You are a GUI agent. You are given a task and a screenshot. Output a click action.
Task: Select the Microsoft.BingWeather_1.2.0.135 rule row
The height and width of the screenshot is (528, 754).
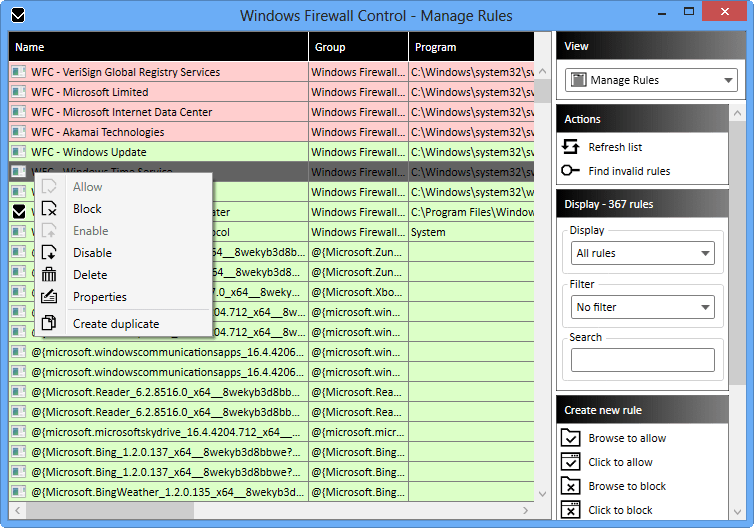pyautogui.click(x=271, y=492)
